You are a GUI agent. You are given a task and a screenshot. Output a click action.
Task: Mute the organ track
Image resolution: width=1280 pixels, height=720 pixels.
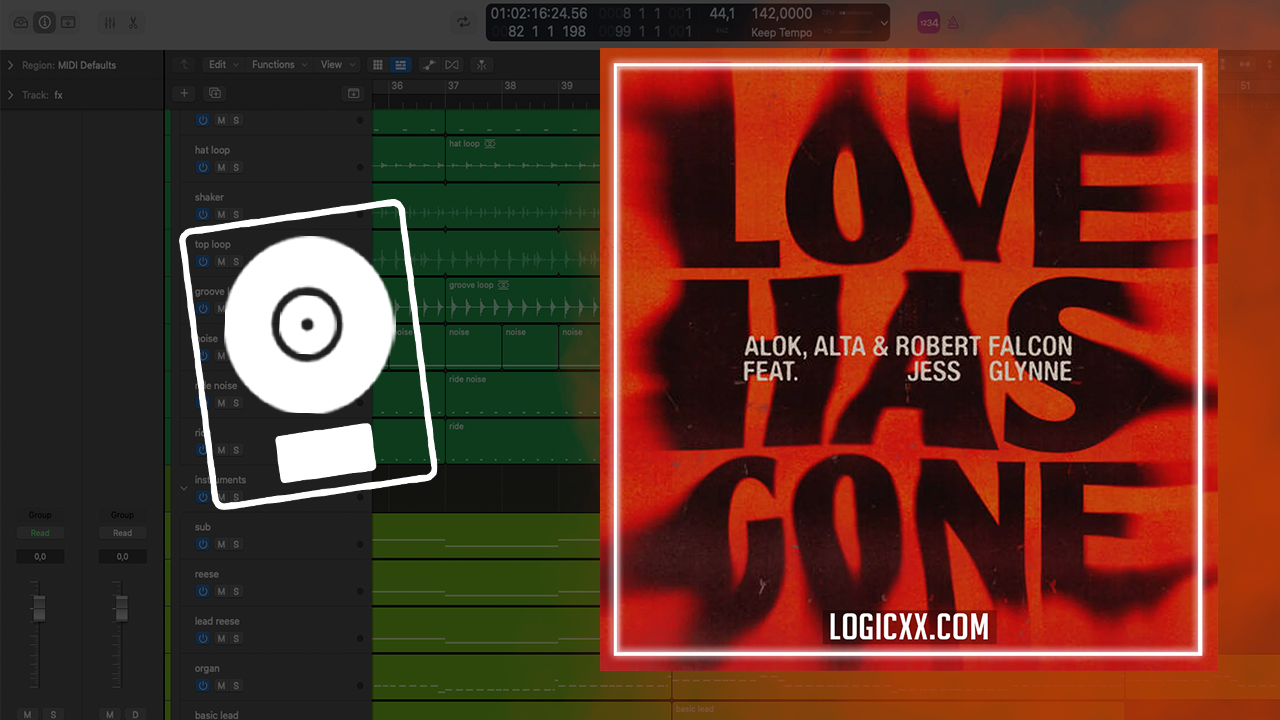tap(221, 685)
